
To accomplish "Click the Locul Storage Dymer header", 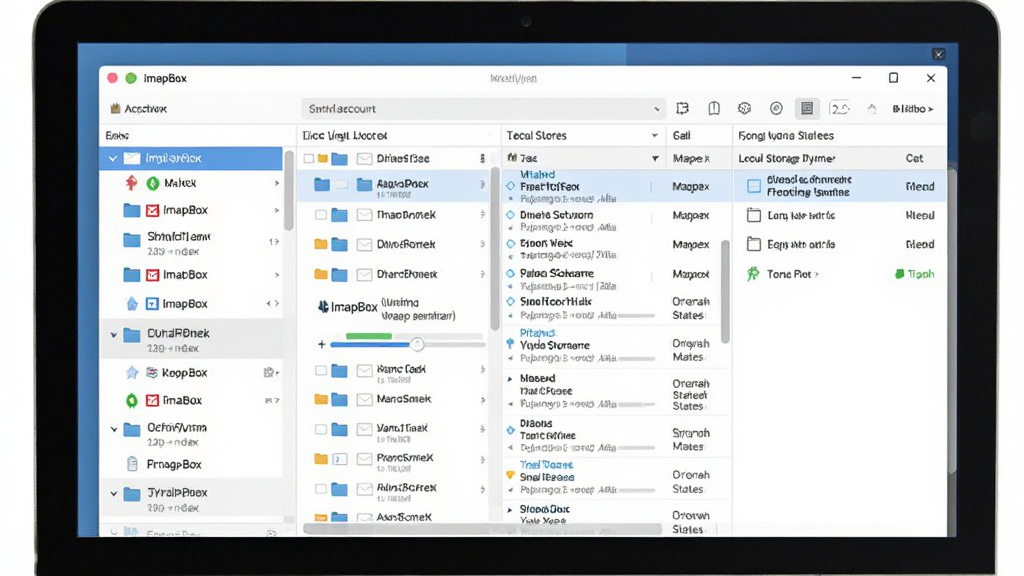I will [787, 159].
